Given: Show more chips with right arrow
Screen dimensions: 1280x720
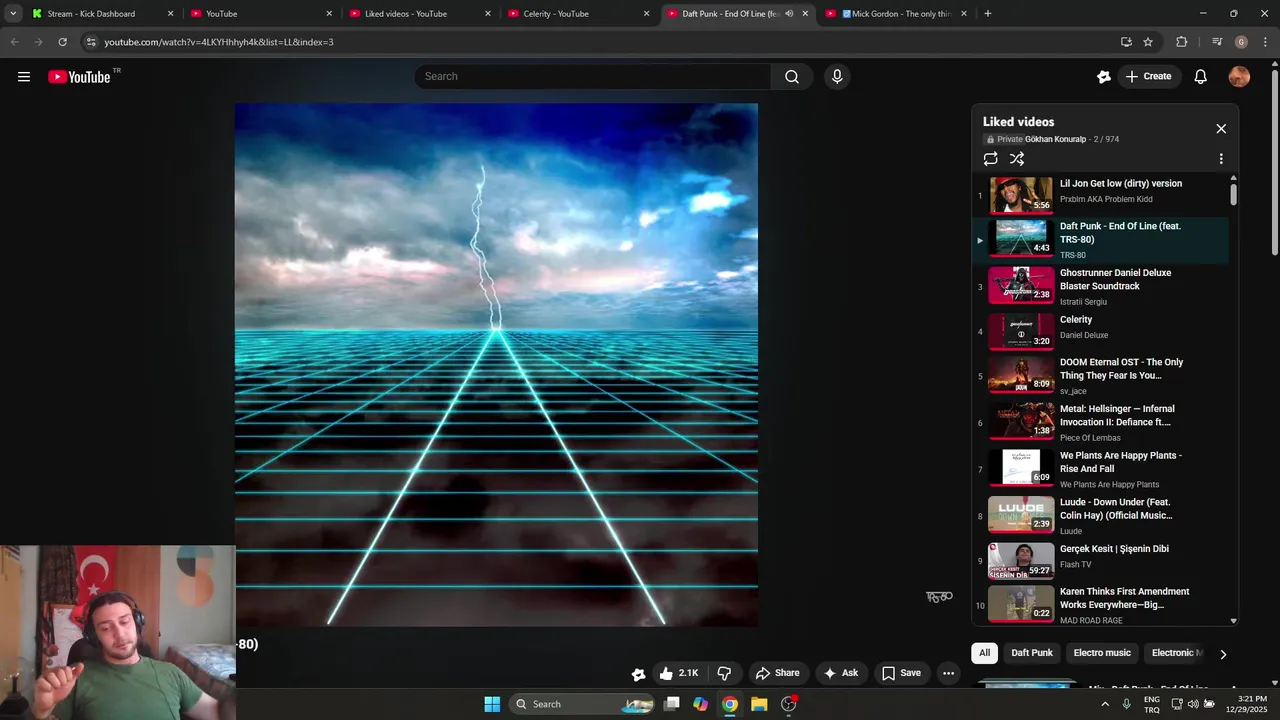Looking at the screenshot, I should [1222, 654].
